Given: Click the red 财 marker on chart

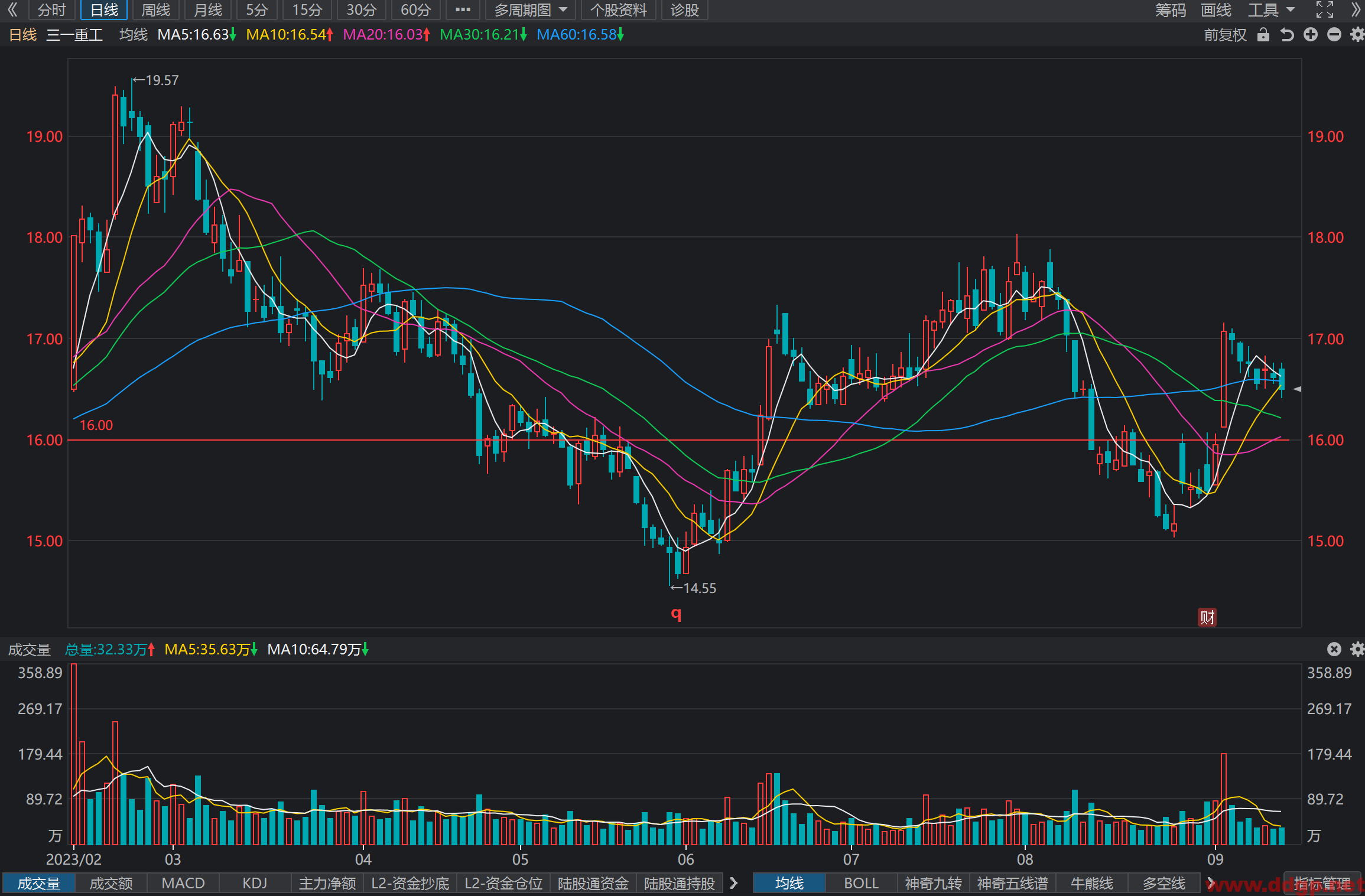Looking at the screenshot, I should click(1207, 617).
